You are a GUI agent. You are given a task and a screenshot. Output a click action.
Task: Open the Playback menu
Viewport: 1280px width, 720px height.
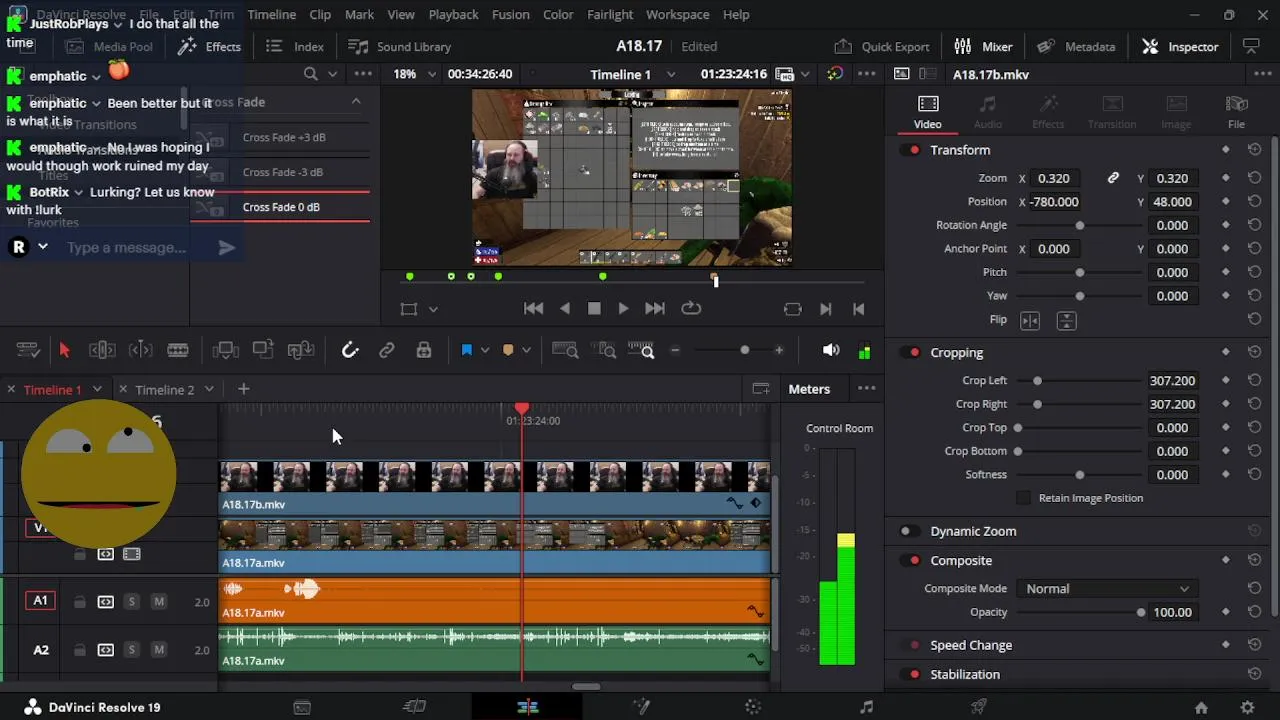453,14
